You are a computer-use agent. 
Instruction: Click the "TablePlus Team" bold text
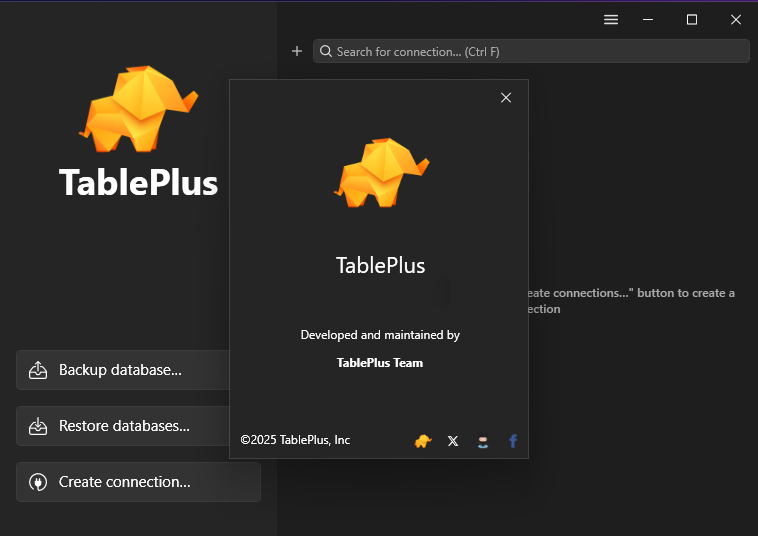click(x=379, y=363)
